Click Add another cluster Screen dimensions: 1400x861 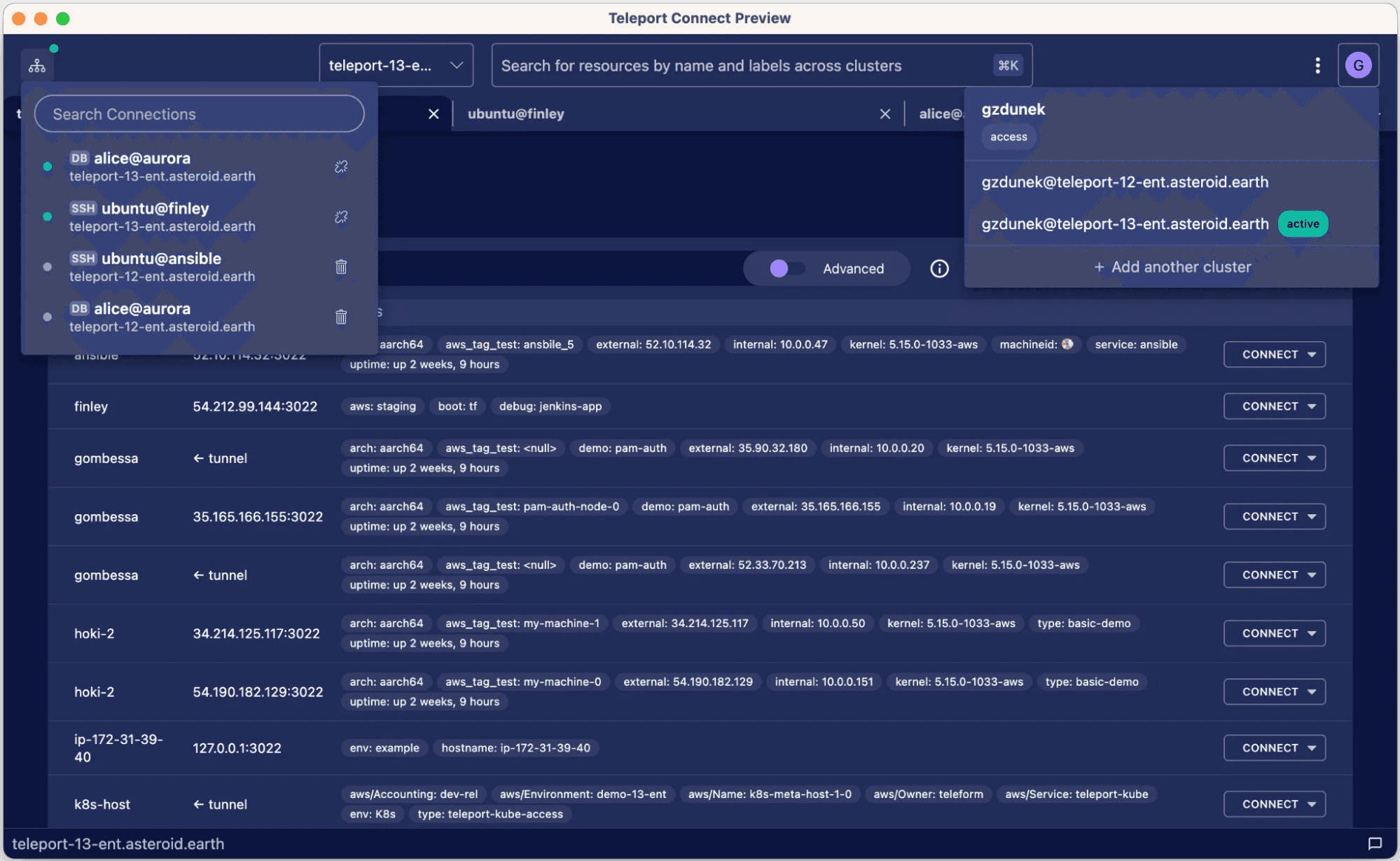point(1172,266)
